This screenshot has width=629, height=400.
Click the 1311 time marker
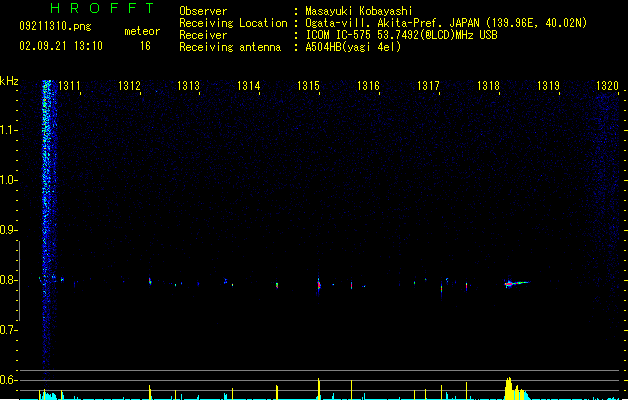pos(69,86)
